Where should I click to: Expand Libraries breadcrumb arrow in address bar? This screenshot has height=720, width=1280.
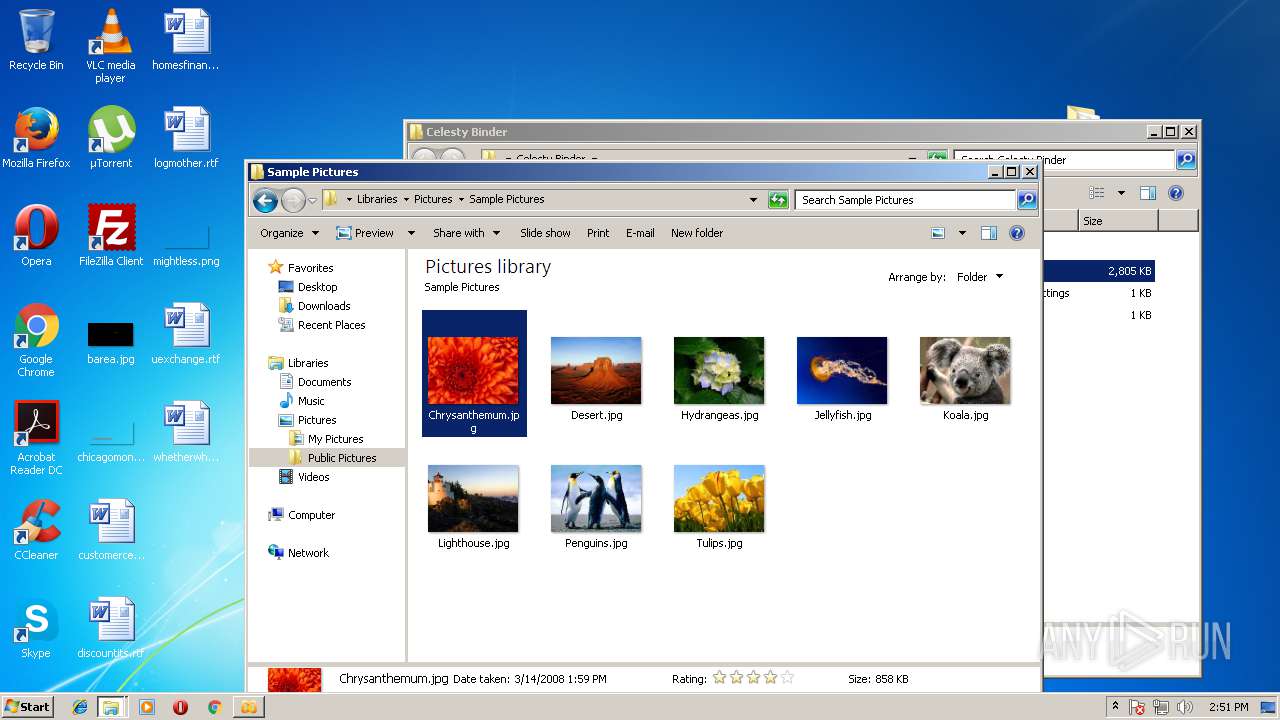tap(406, 199)
